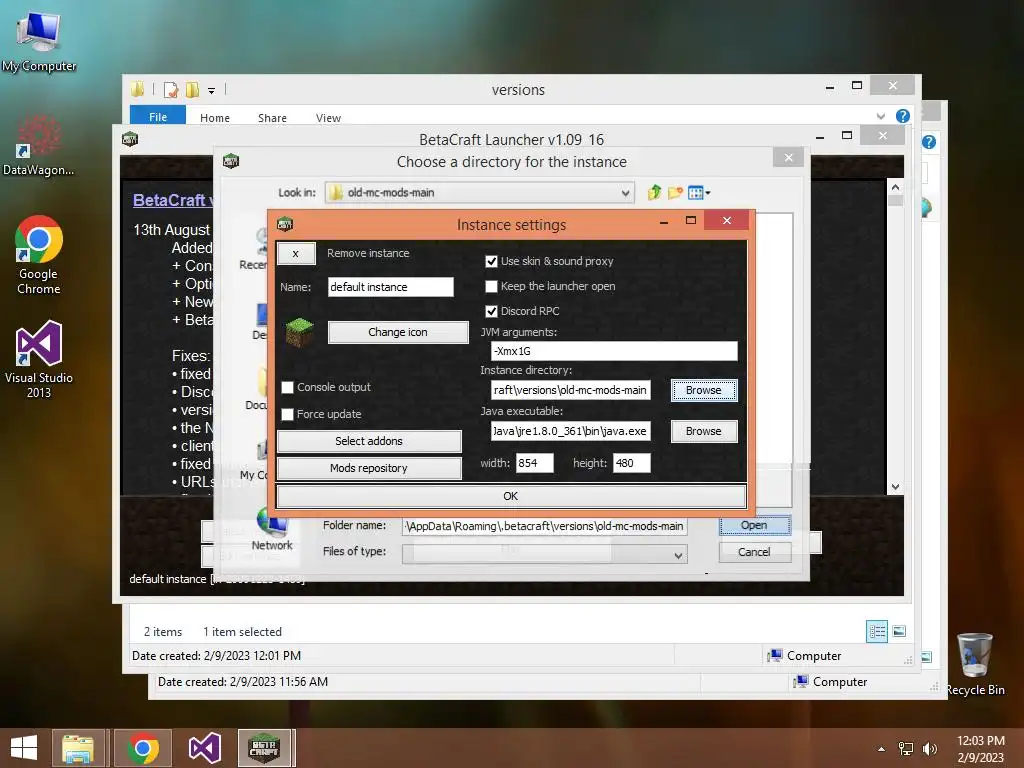Enable Keep the launcher open checkbox
Image resolution: width=1024 pixels, height=768 pixels.
click(x=492, y=286)
